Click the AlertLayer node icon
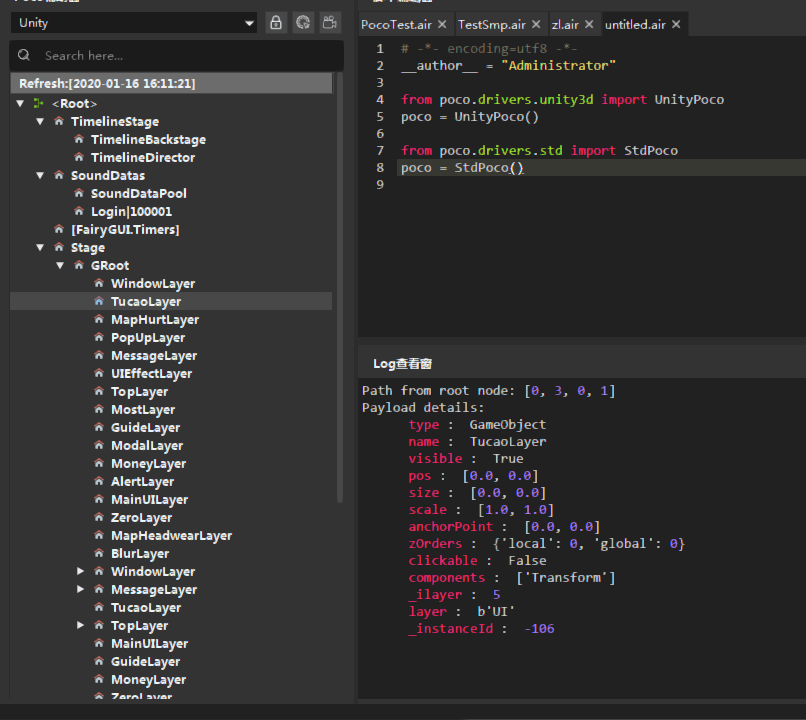Image resolution: width=806 pixels, height=720 pixels. [x=99, y=481]
